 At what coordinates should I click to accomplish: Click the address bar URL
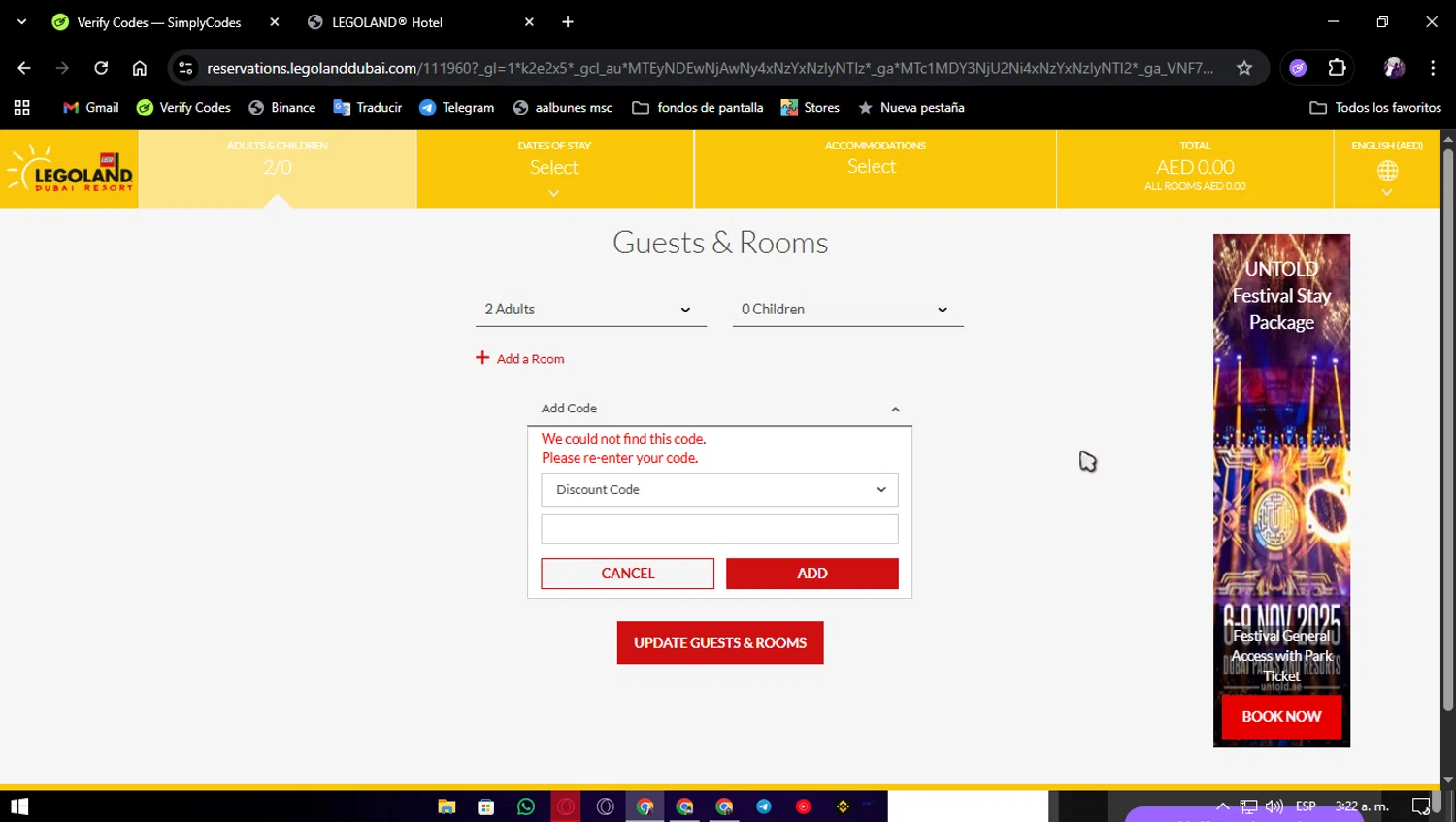click(x=710, y=68)
